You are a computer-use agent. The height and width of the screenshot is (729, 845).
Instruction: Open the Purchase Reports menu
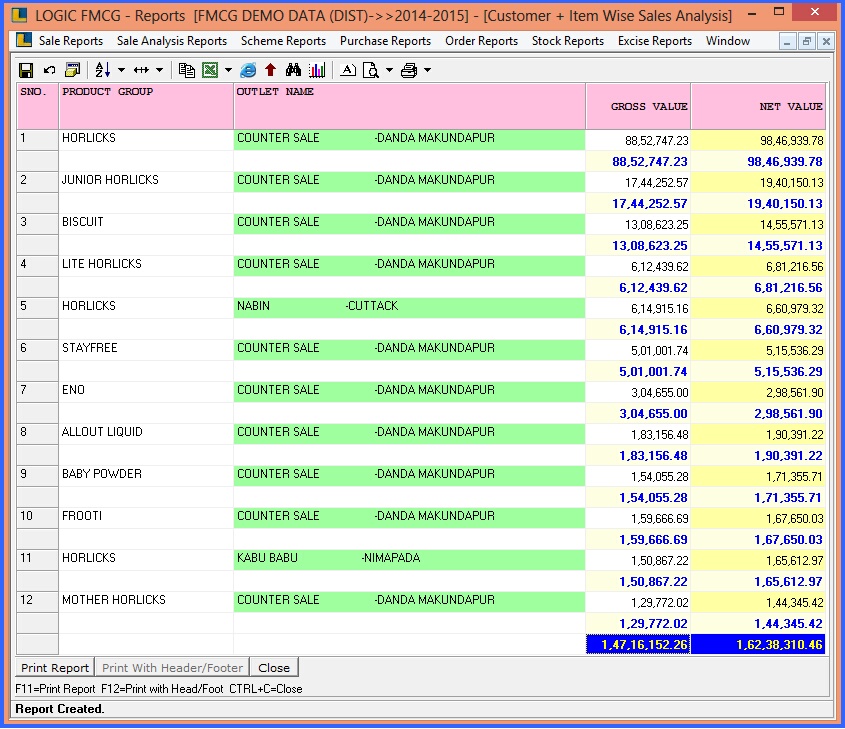point(385,41)
